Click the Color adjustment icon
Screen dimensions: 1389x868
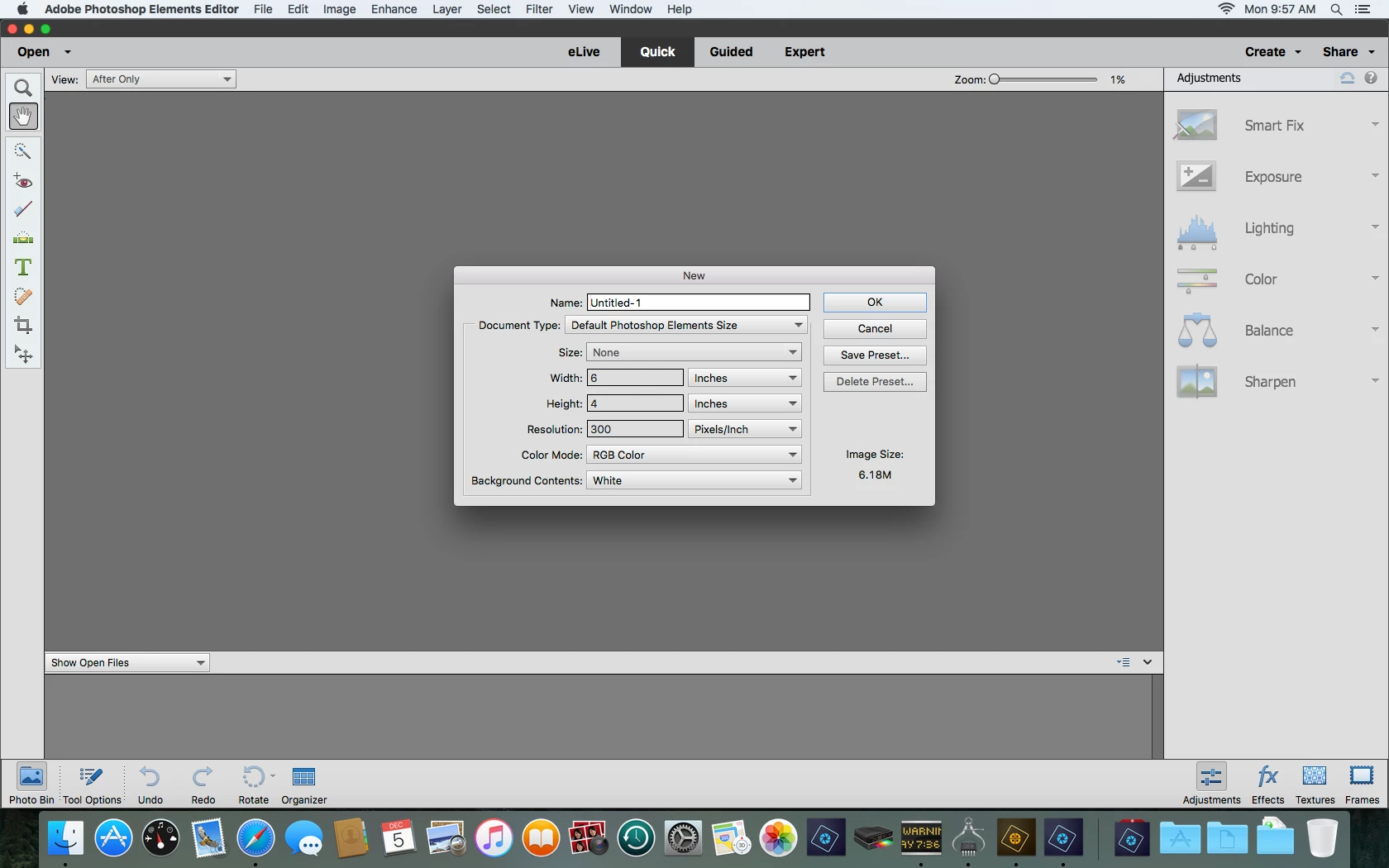1196,279
